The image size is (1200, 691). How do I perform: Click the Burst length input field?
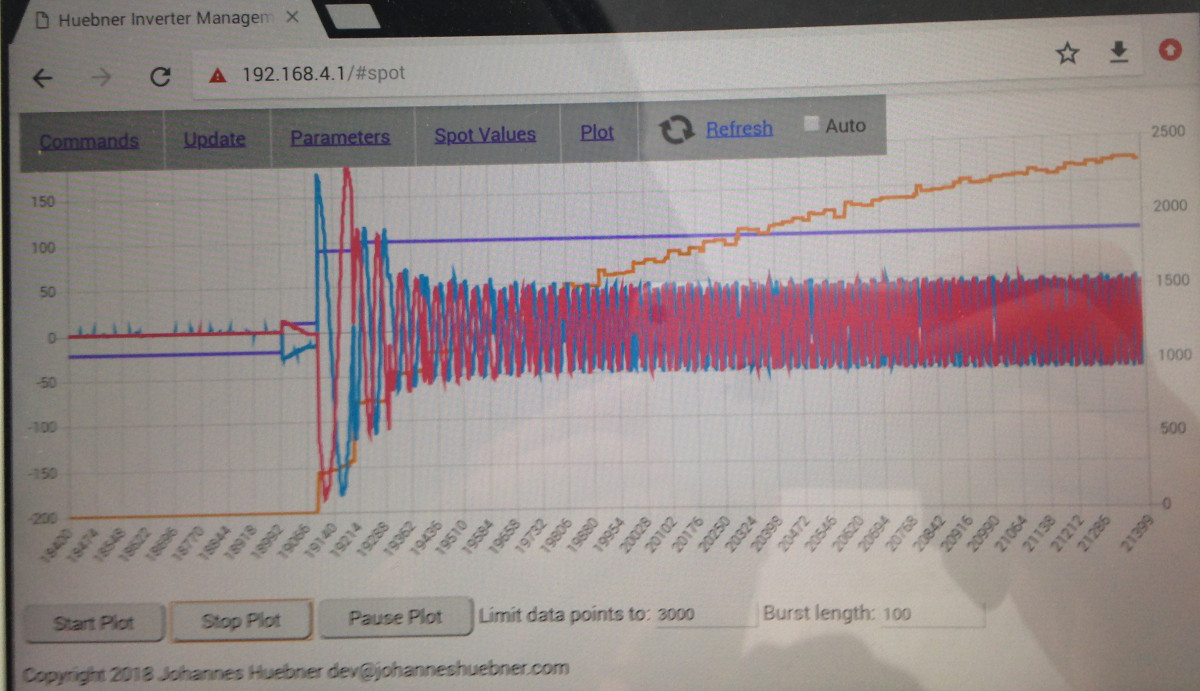click(932, 614)
